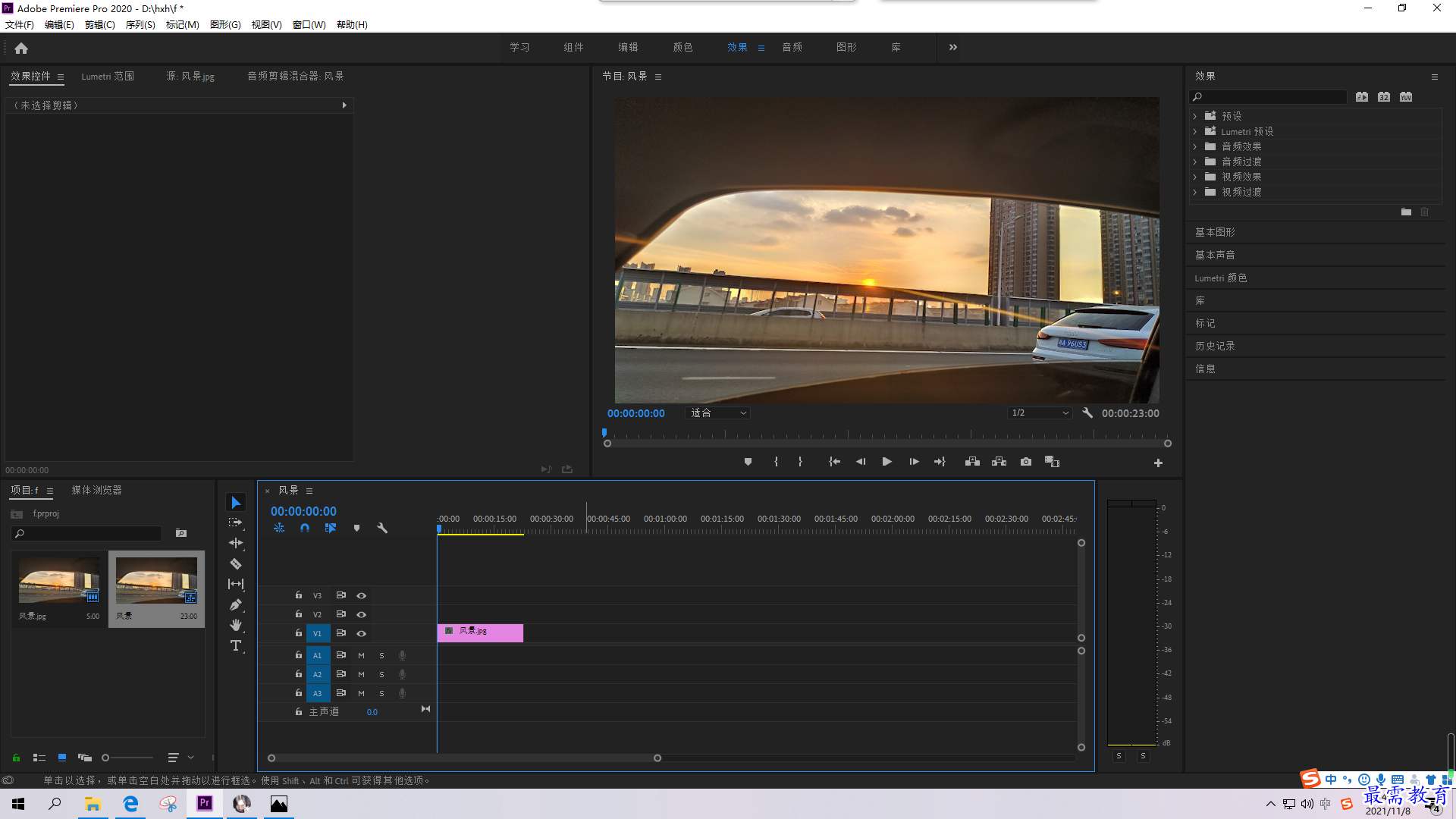Mute track A1
The width and height of the screenshot is (1456, 819).
pyautogui.click(x=361, y=656)
